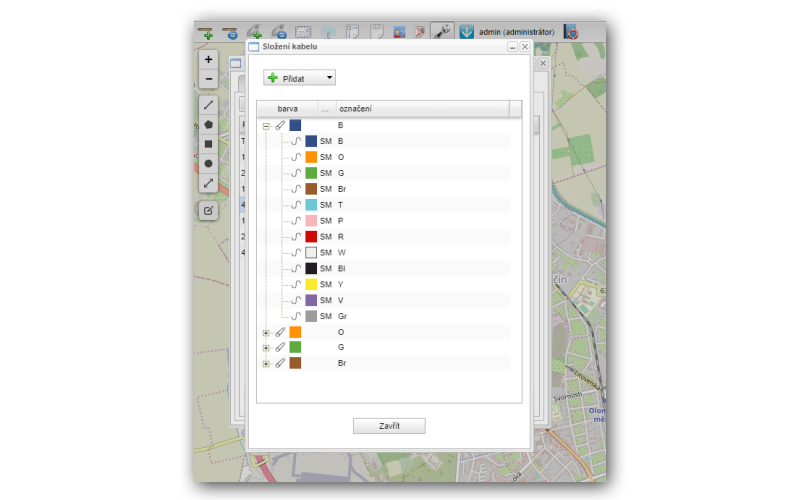
Task: Open the Přidat dropdown arrow
Action: click(x=329, y=77)
